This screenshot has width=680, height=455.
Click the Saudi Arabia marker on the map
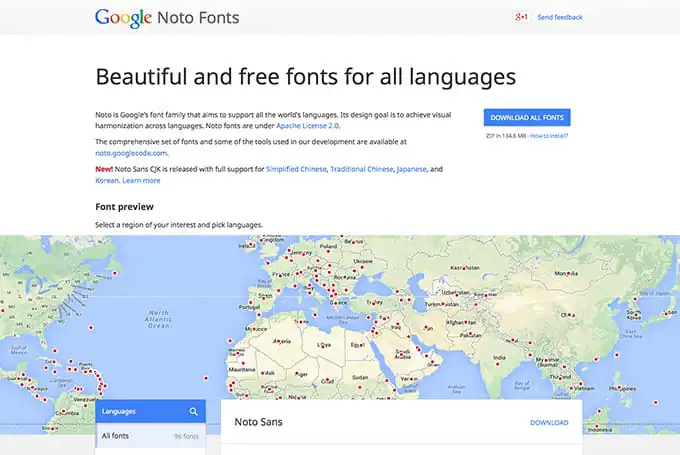[402, 354]
